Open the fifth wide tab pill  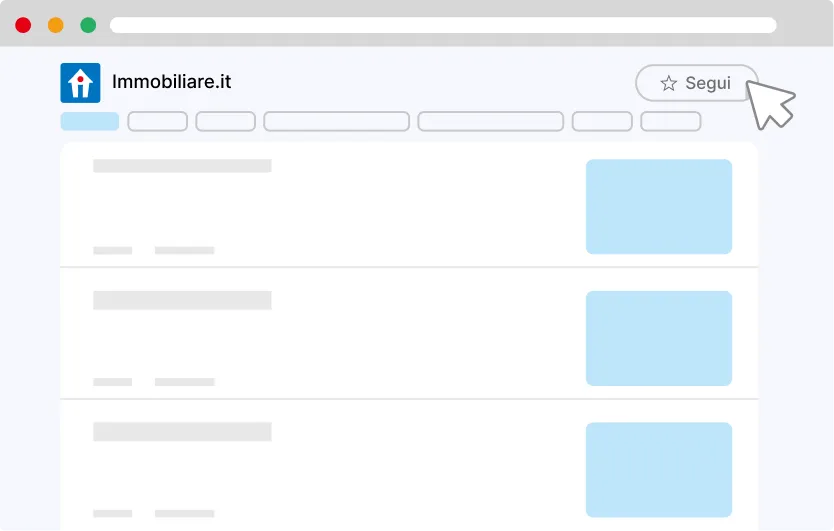click(x=490, y=121)
